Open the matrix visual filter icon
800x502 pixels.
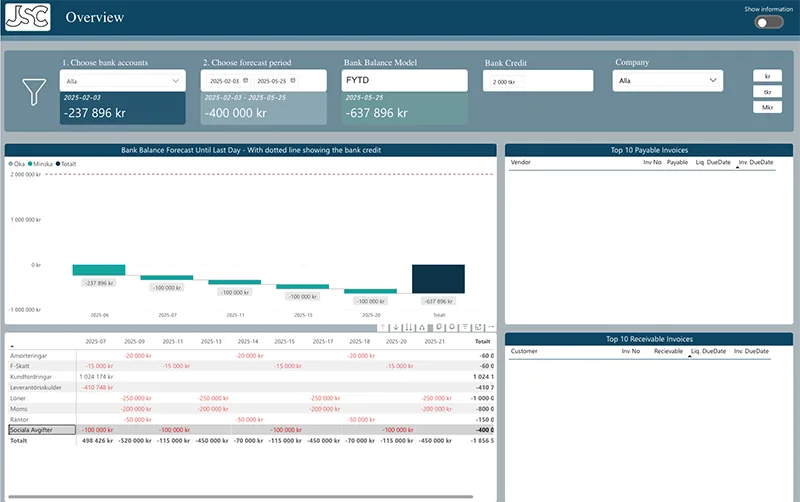[x=465, y=327]
